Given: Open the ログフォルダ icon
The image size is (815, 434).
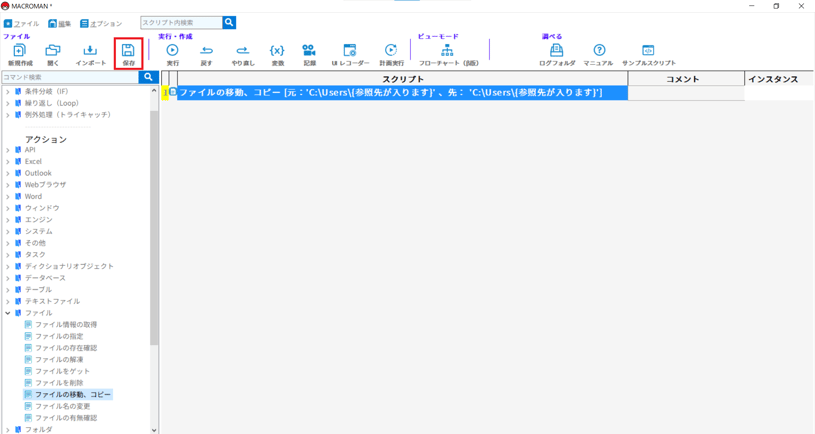Looking at the screenshot, I should pyautogui.click(x=557, y=50).
